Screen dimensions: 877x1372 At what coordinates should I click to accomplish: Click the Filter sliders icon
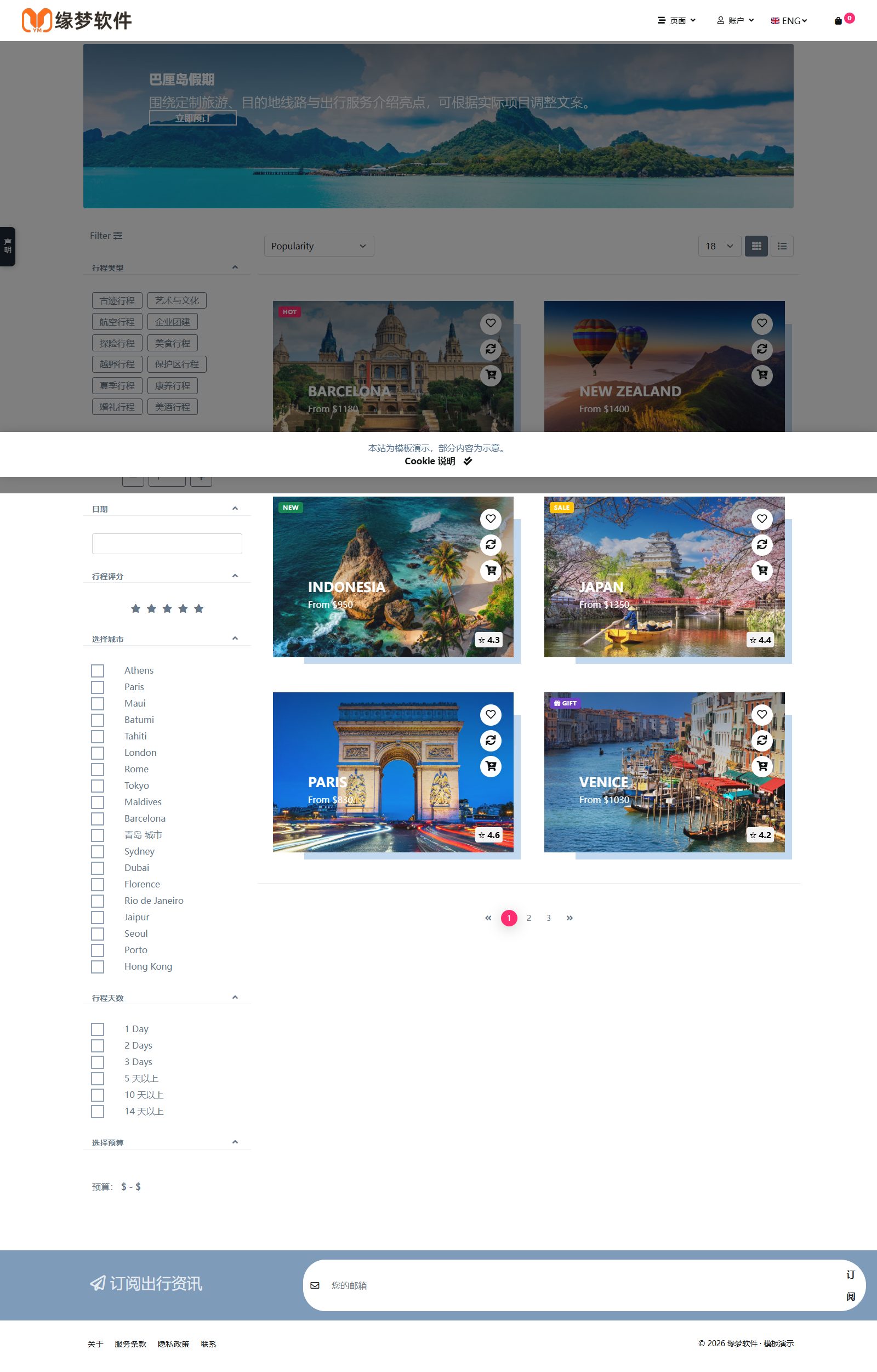tap(118, 236)
